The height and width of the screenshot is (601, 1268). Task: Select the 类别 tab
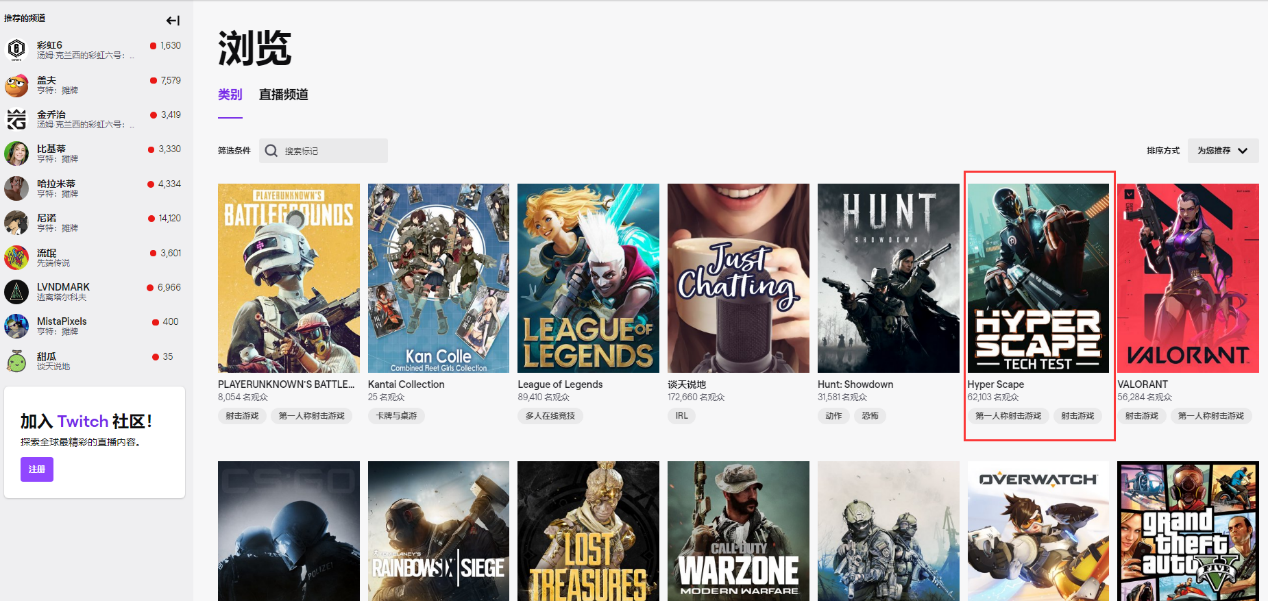[230, 95]
